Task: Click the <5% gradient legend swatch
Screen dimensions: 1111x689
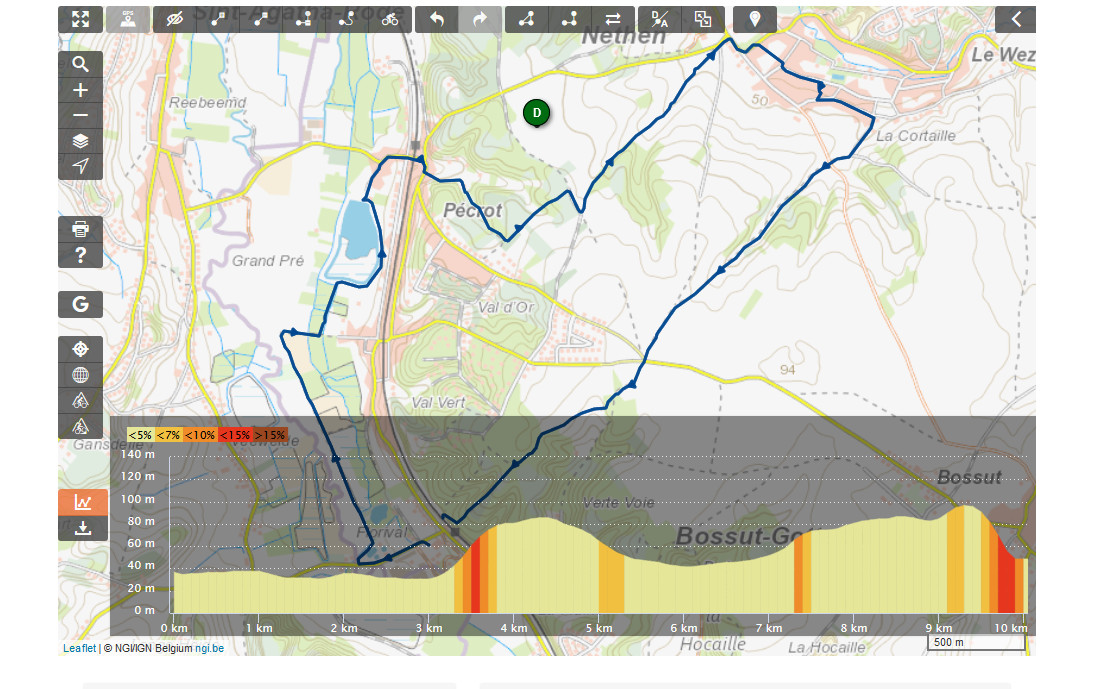Action: [140, 435]
